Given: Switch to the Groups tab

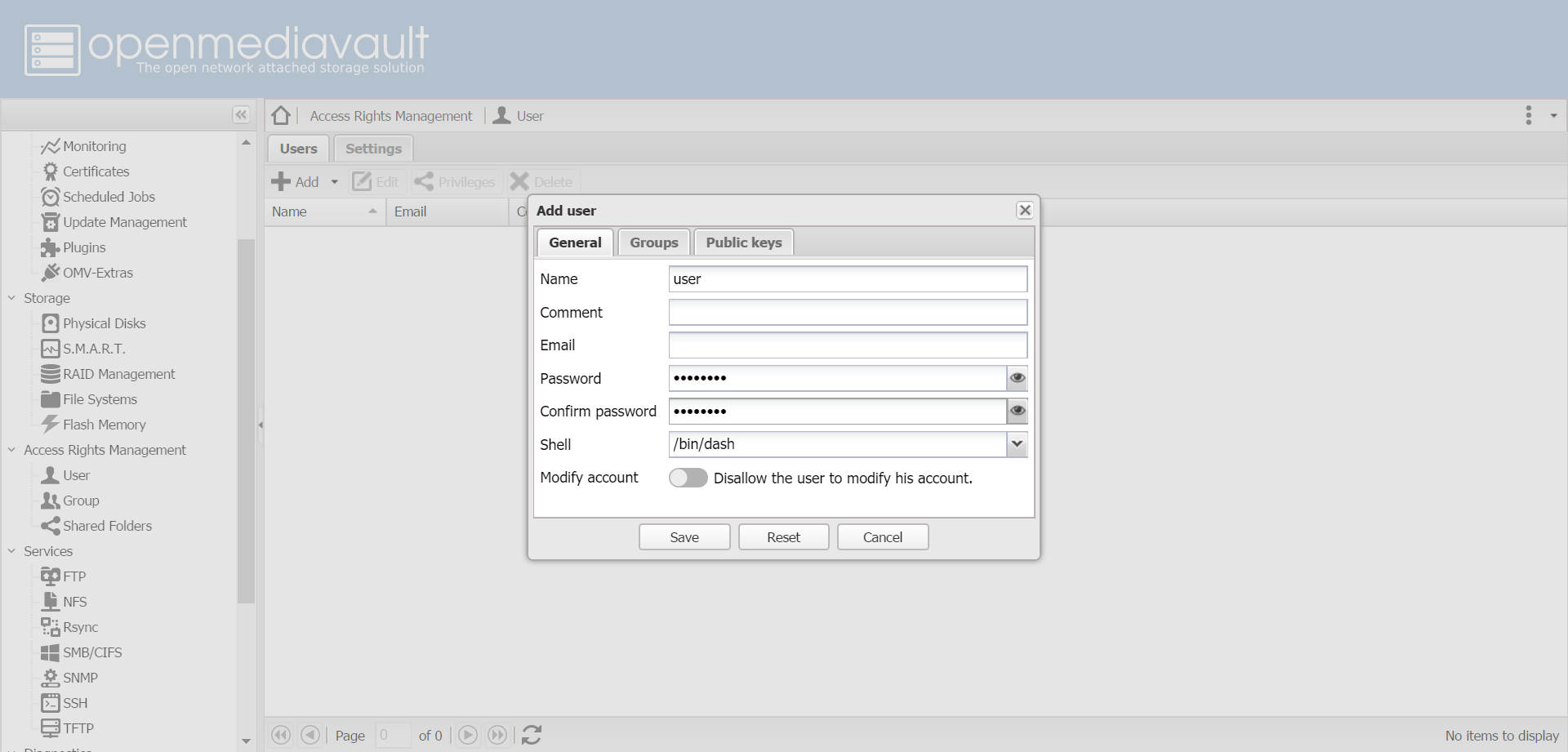Looking at the screenshot, I should (654, 243).
